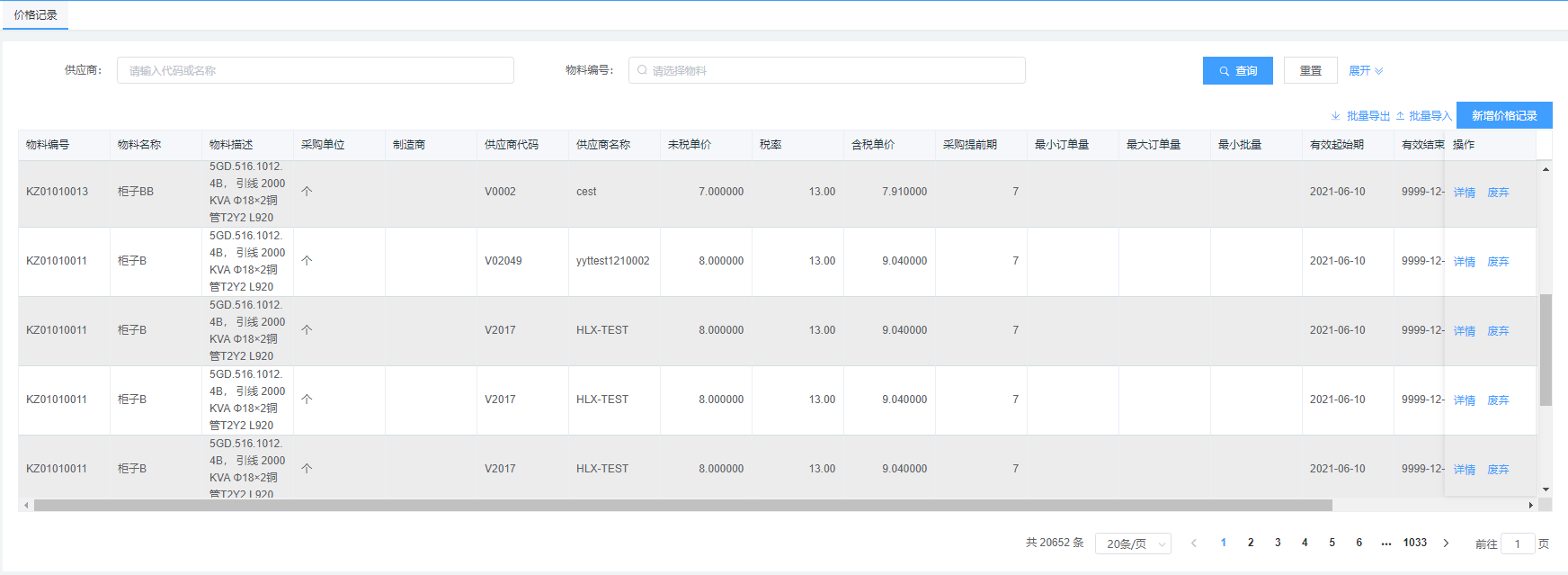Switch to the 价格记录 tab
This screenshot has width=1568, height=575.
(x=36, y=15)
